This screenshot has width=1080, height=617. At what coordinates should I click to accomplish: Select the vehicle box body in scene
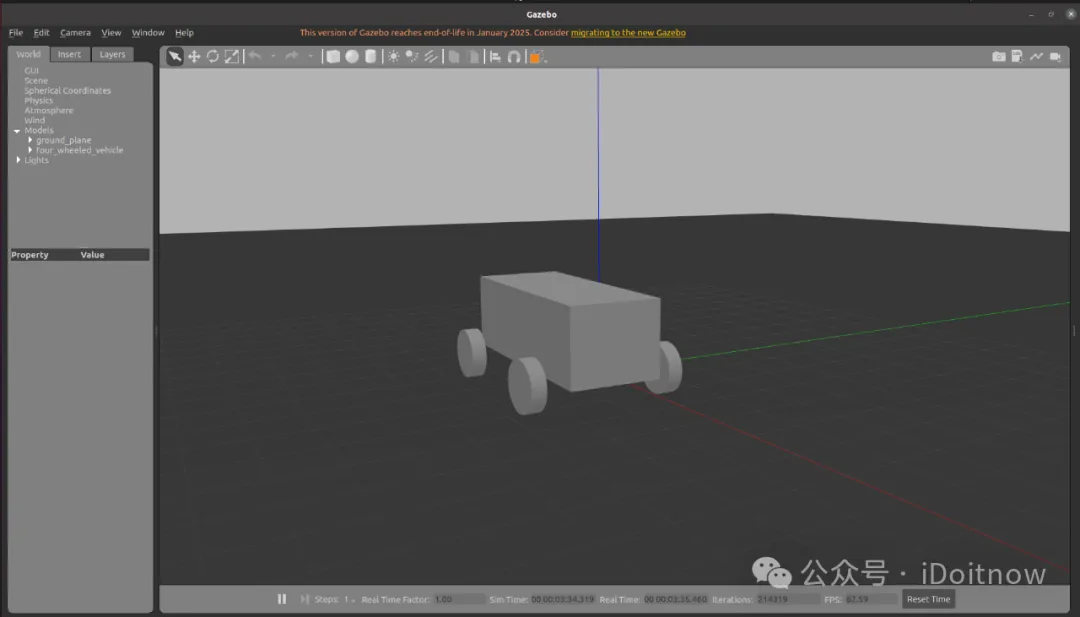pos(570,331)
